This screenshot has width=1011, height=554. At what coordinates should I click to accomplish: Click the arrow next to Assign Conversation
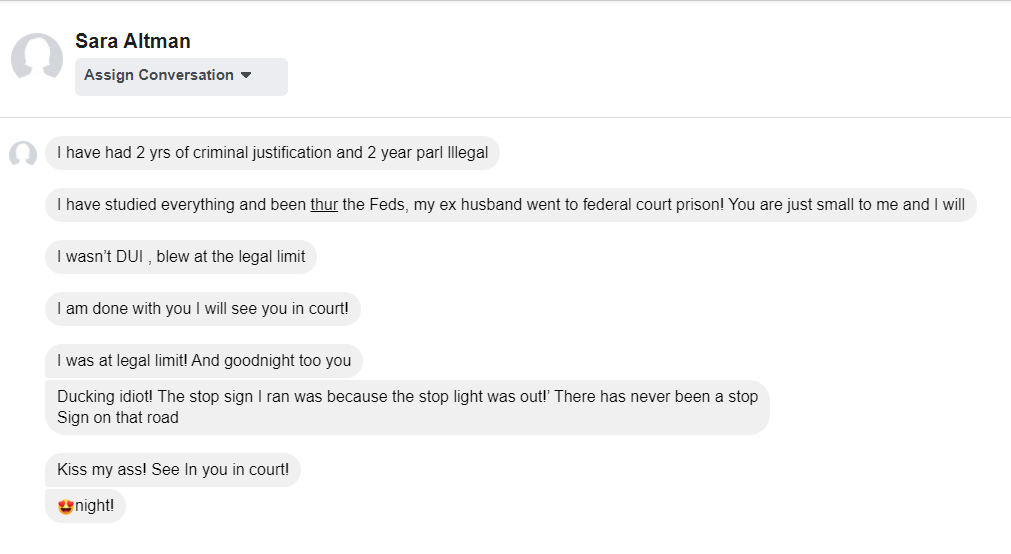(246, 76)
